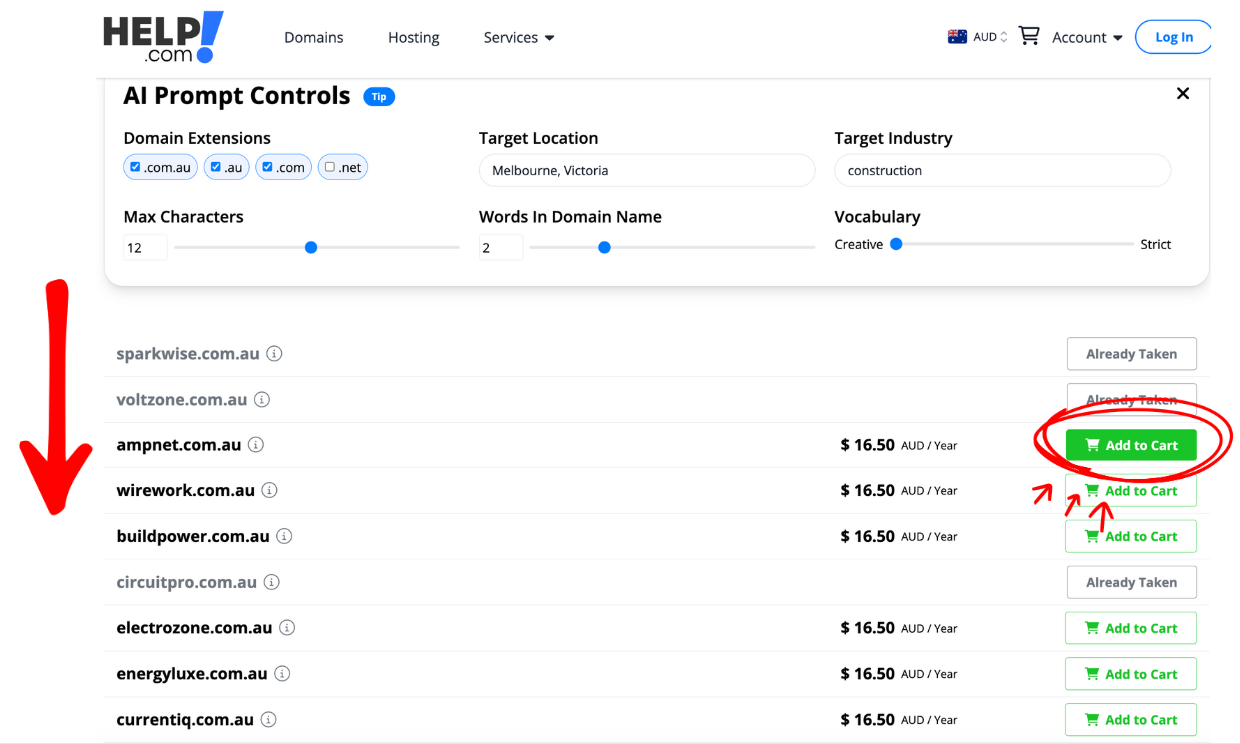Enable the .net extension checkbox
The width and height of the screenshot is (1240, 744).
pos(330,167)
